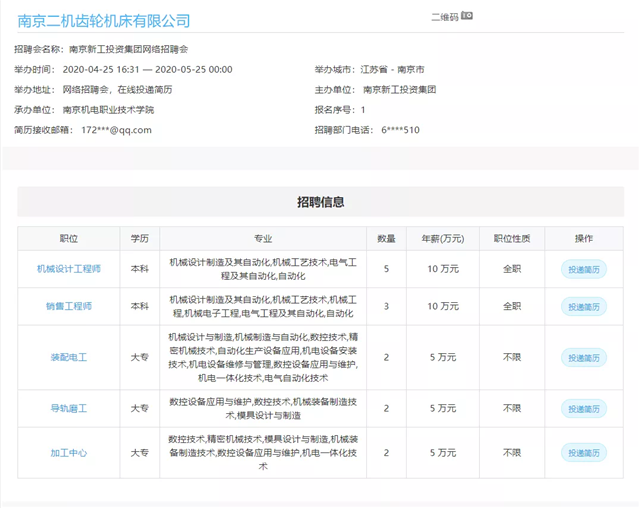Click the 职位 column header

(x=69, y=239)
